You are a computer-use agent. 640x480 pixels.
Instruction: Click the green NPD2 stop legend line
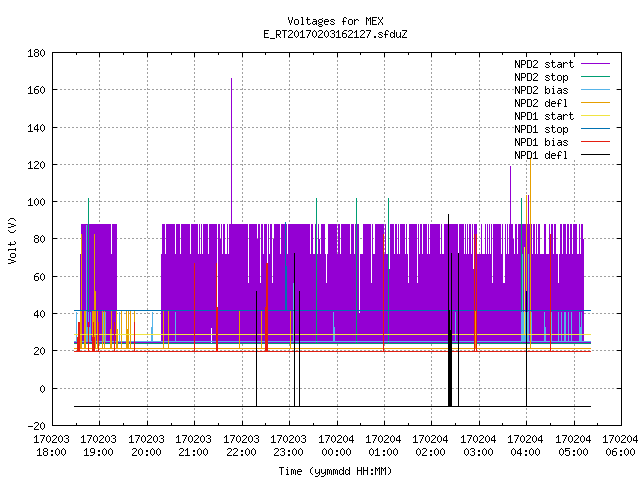tap(596, 76)
